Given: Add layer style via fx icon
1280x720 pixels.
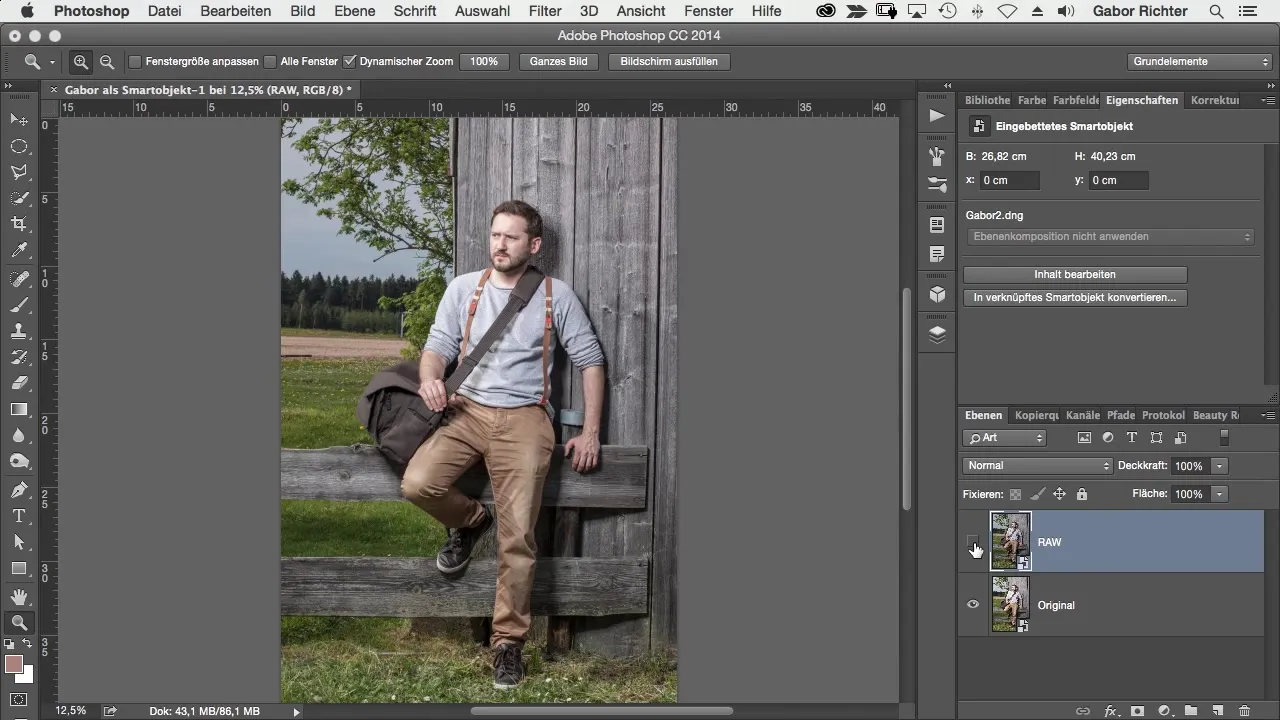Looking at the screenshot, I should [1110, 711].
